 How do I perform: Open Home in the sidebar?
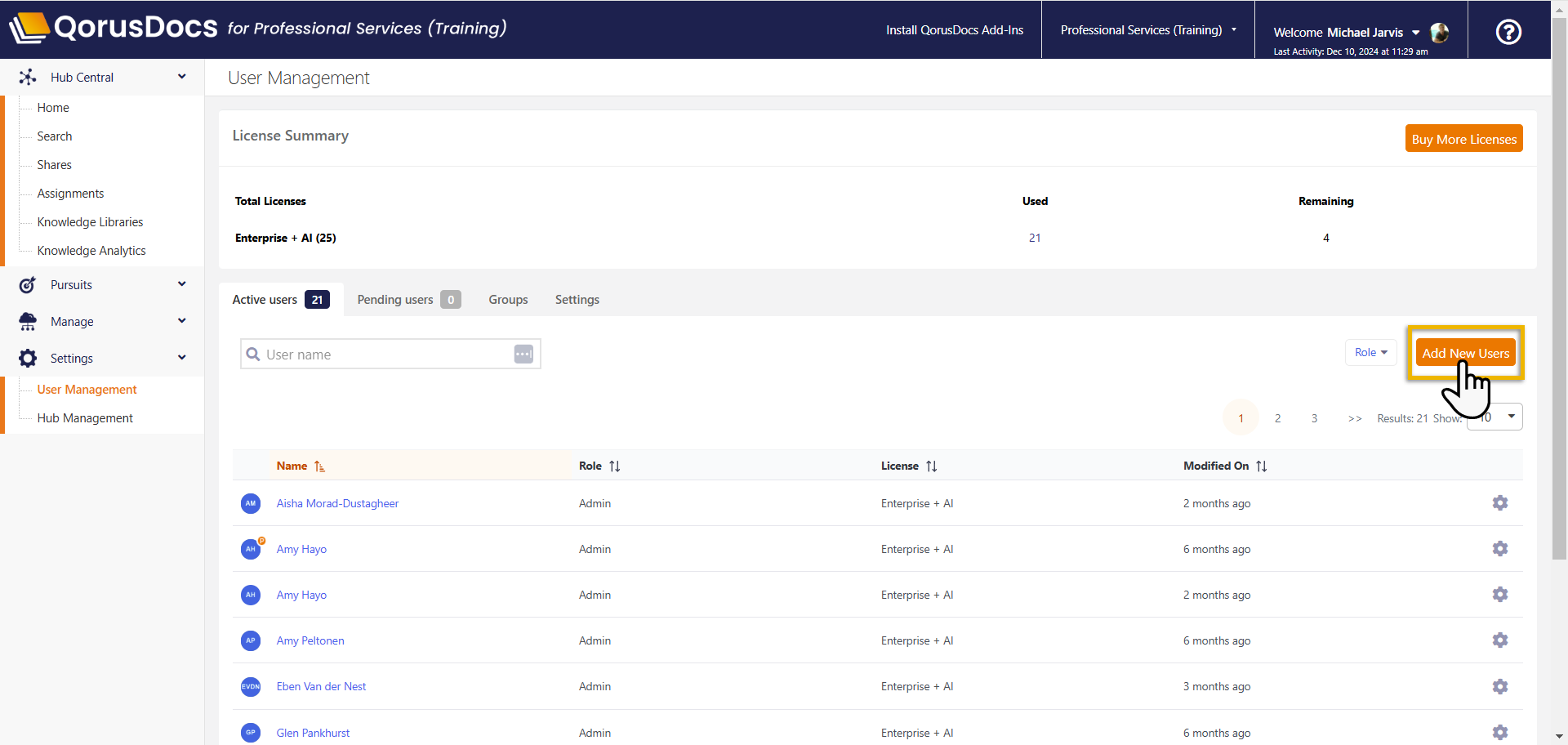pos(53,108)
